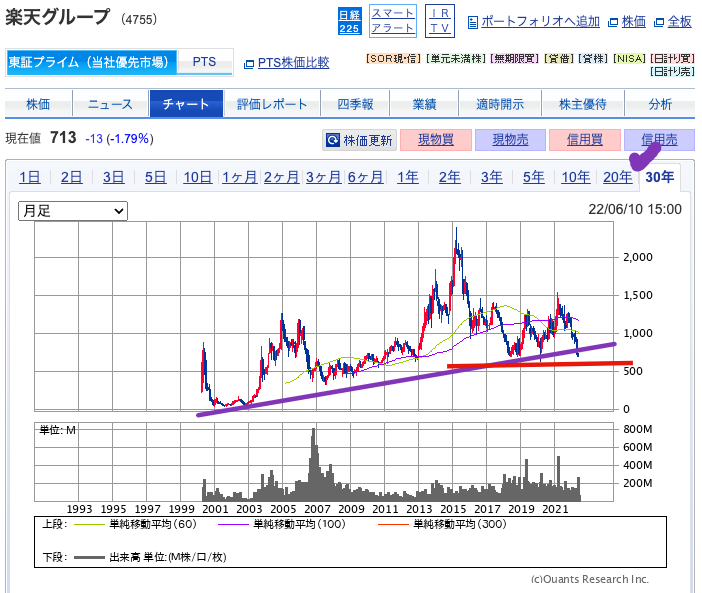
Task: Switch to the PTS market tab
Action: [204, 62]
